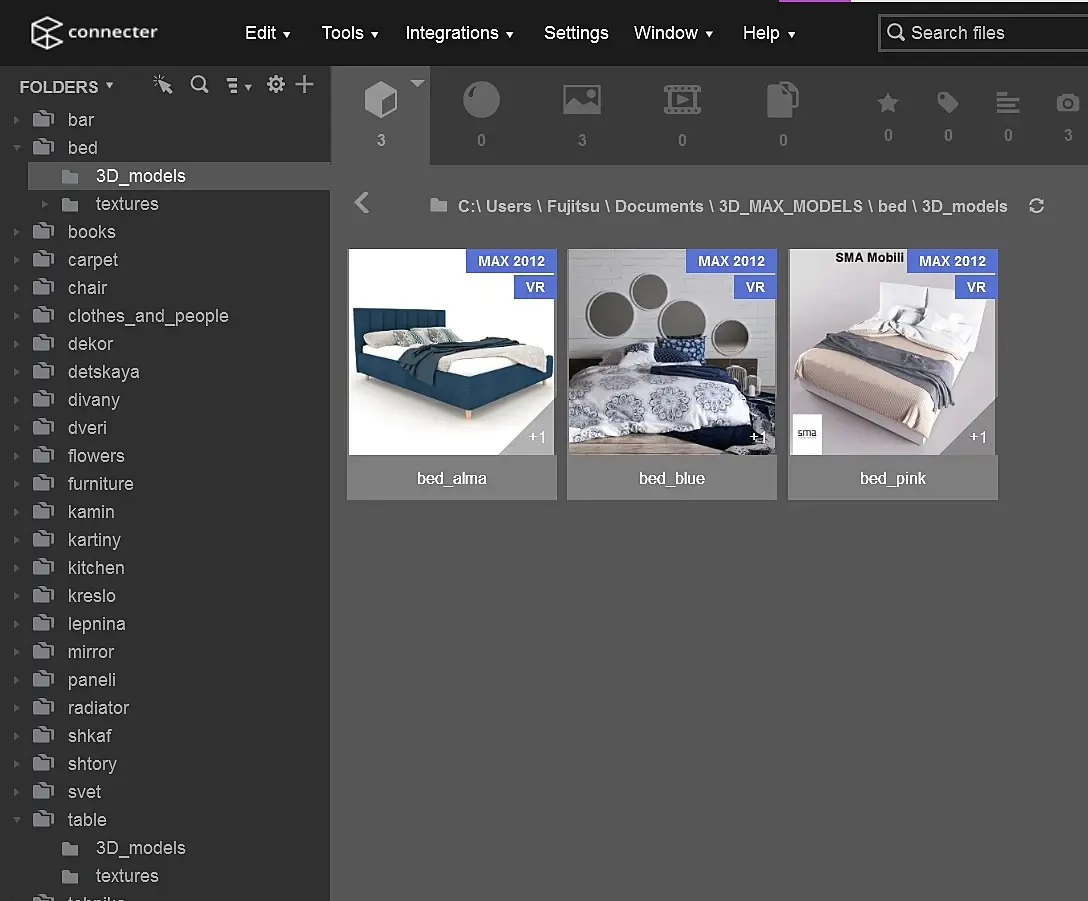
Task: Activate the folder picker cursor icon
Action: 162,85
